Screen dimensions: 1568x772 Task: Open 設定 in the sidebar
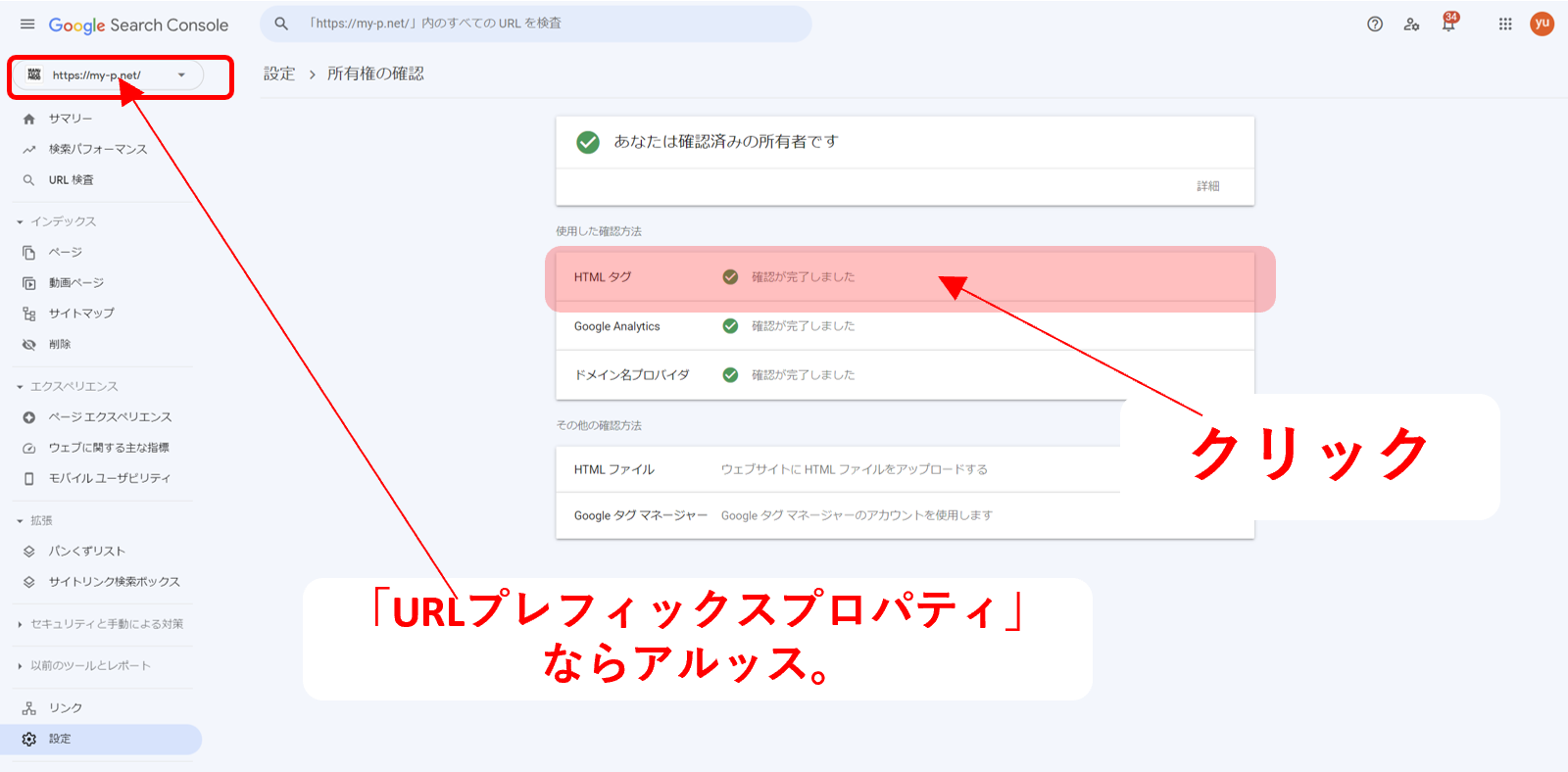101,739
